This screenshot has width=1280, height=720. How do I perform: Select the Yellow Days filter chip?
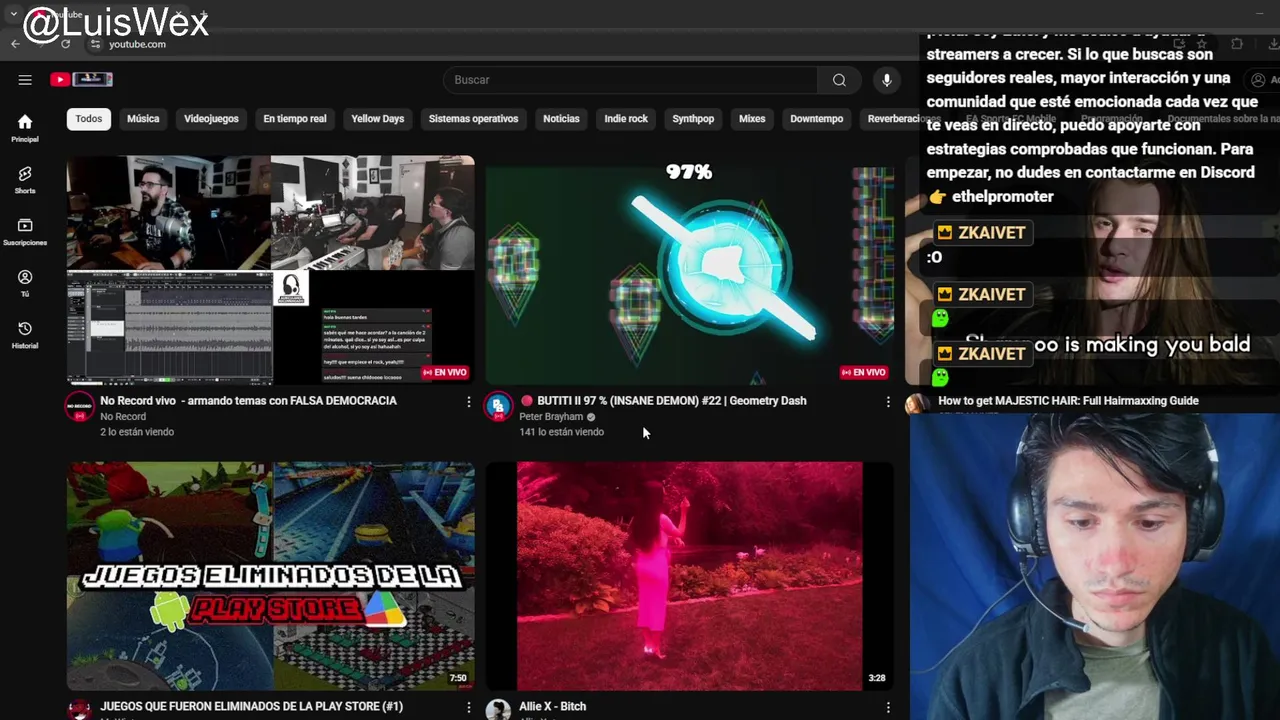click(x=378, y=119)
